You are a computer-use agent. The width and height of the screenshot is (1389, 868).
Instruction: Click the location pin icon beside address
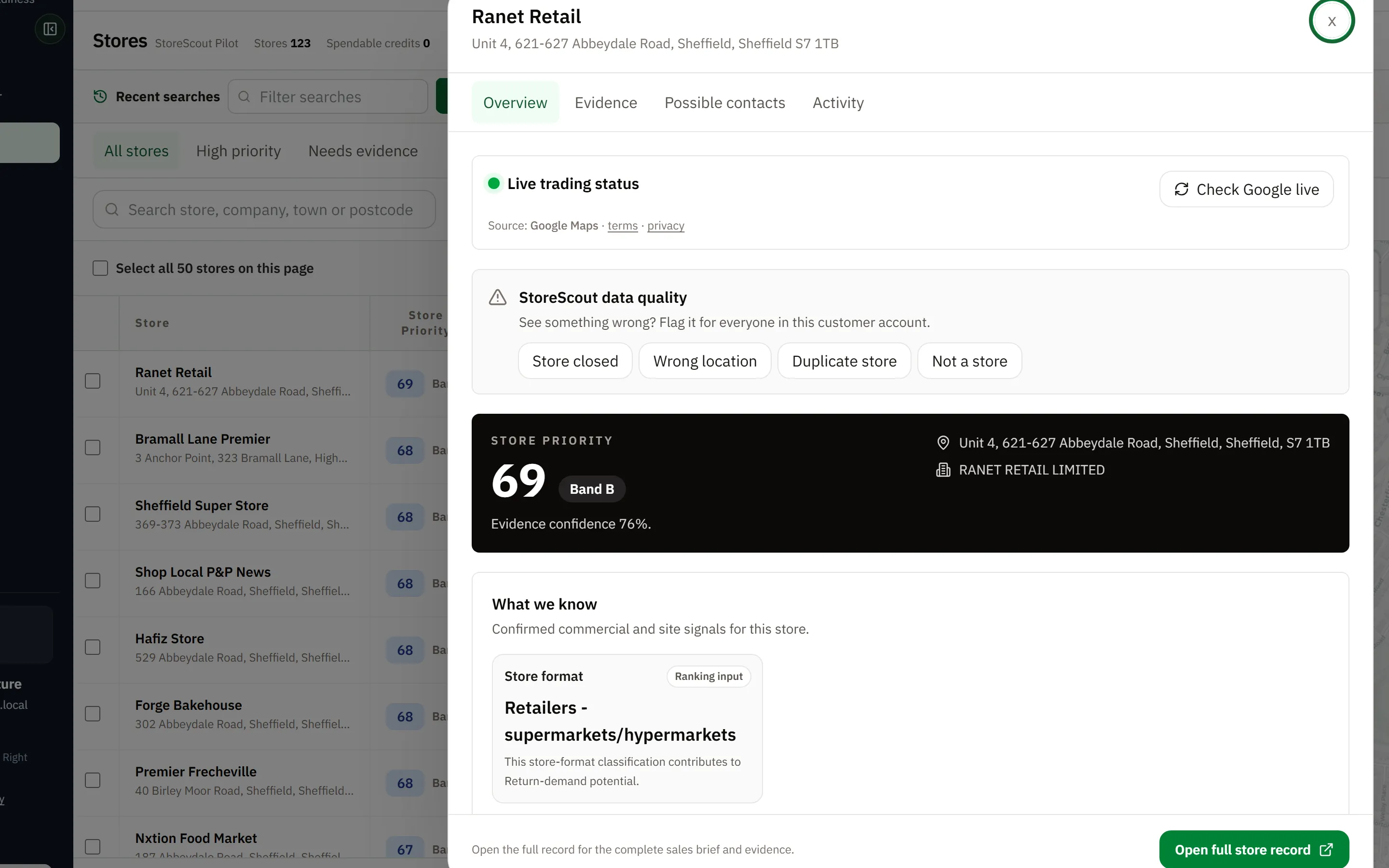(x=942, y=443)
